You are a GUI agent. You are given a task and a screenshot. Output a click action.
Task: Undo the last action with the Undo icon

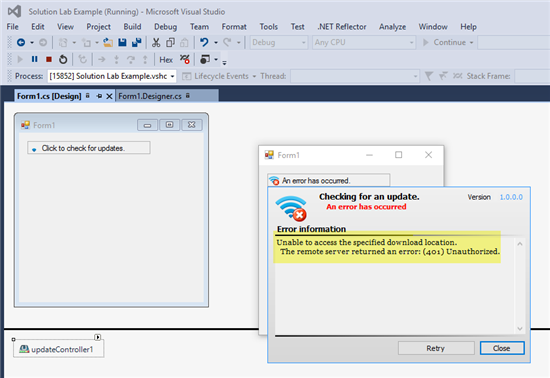[x=204, y=43]
